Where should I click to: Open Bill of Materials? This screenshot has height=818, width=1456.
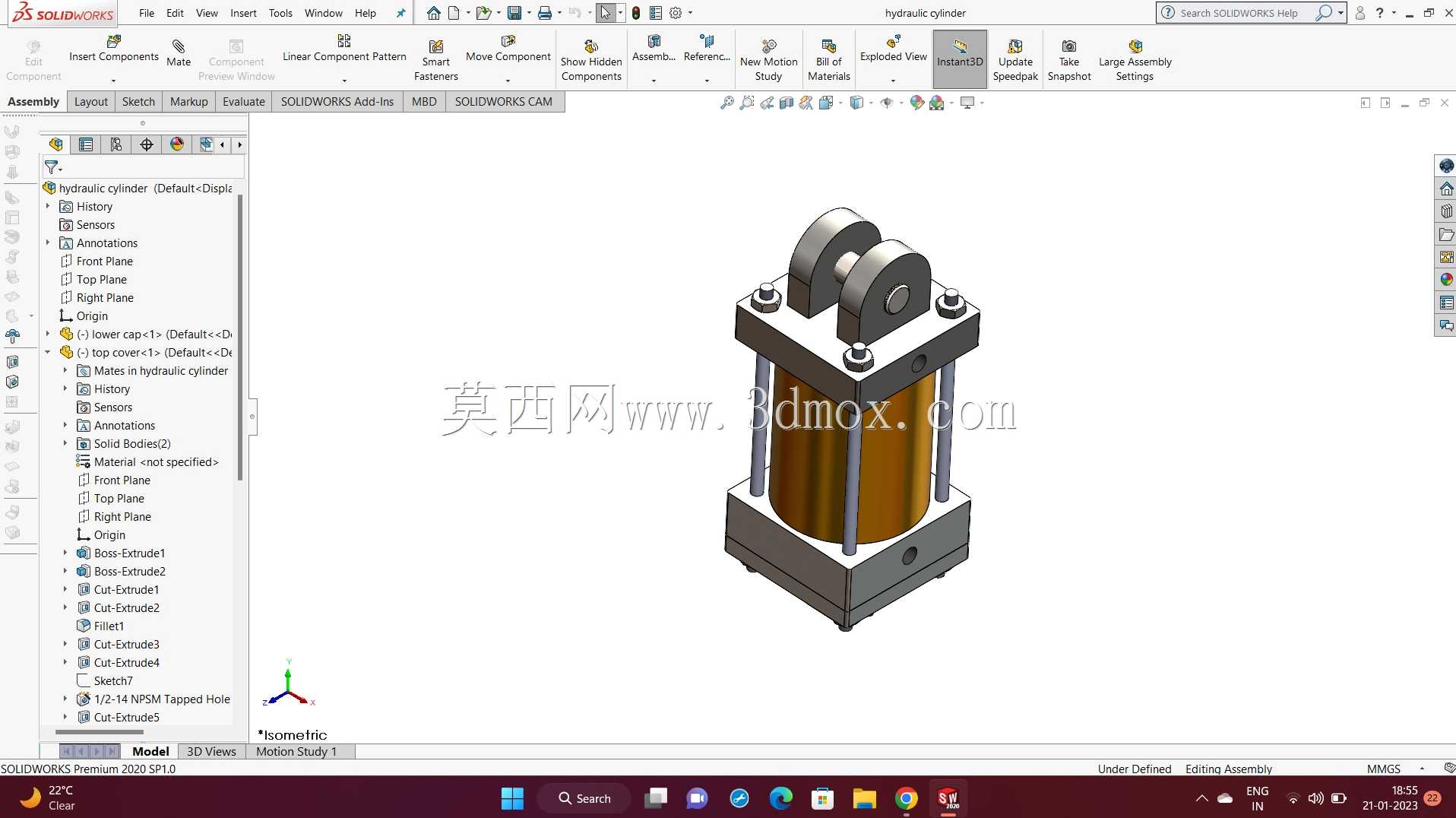[828, 60]
